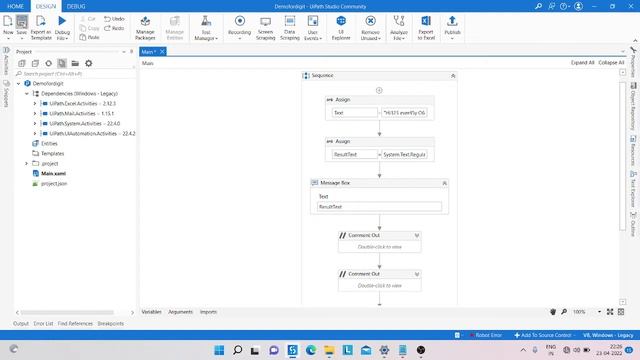This screenshot has height=360, width=640.
Task: Expand the .project folder
Action: 27,163
